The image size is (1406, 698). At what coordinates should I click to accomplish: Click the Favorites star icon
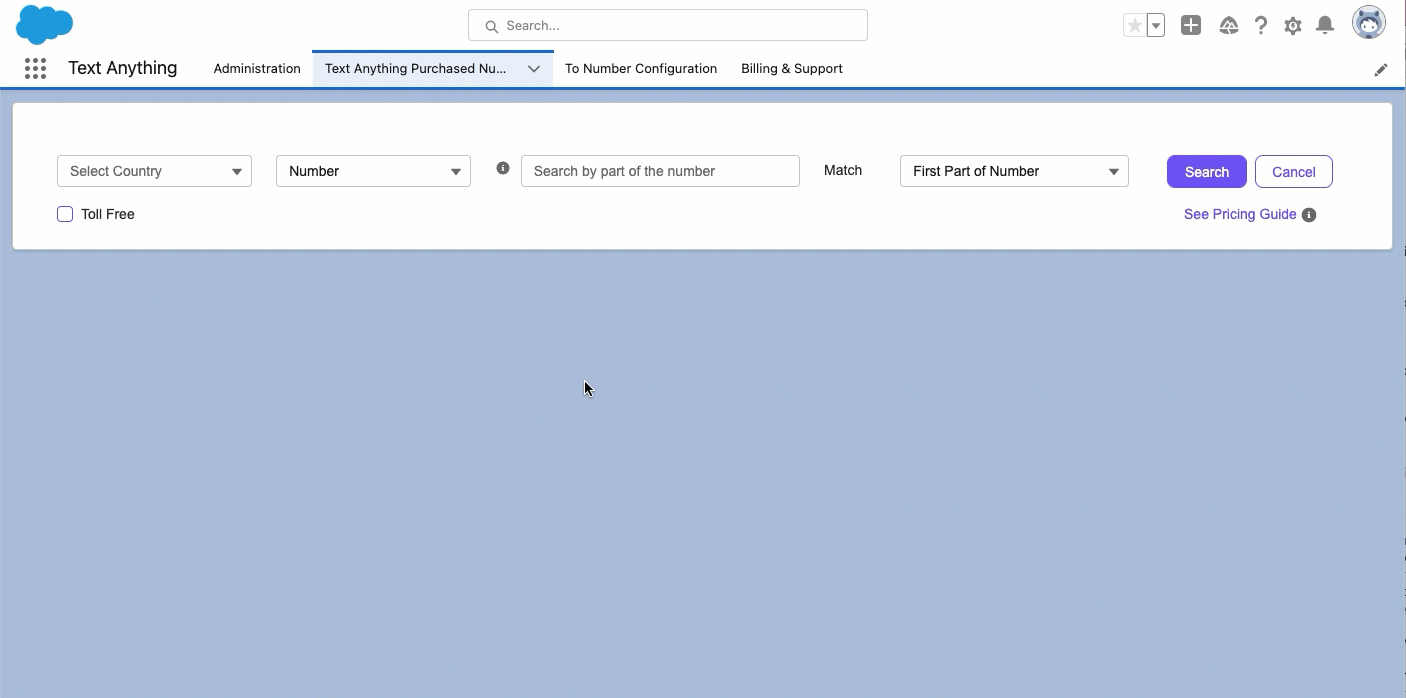pos(1134,26)
